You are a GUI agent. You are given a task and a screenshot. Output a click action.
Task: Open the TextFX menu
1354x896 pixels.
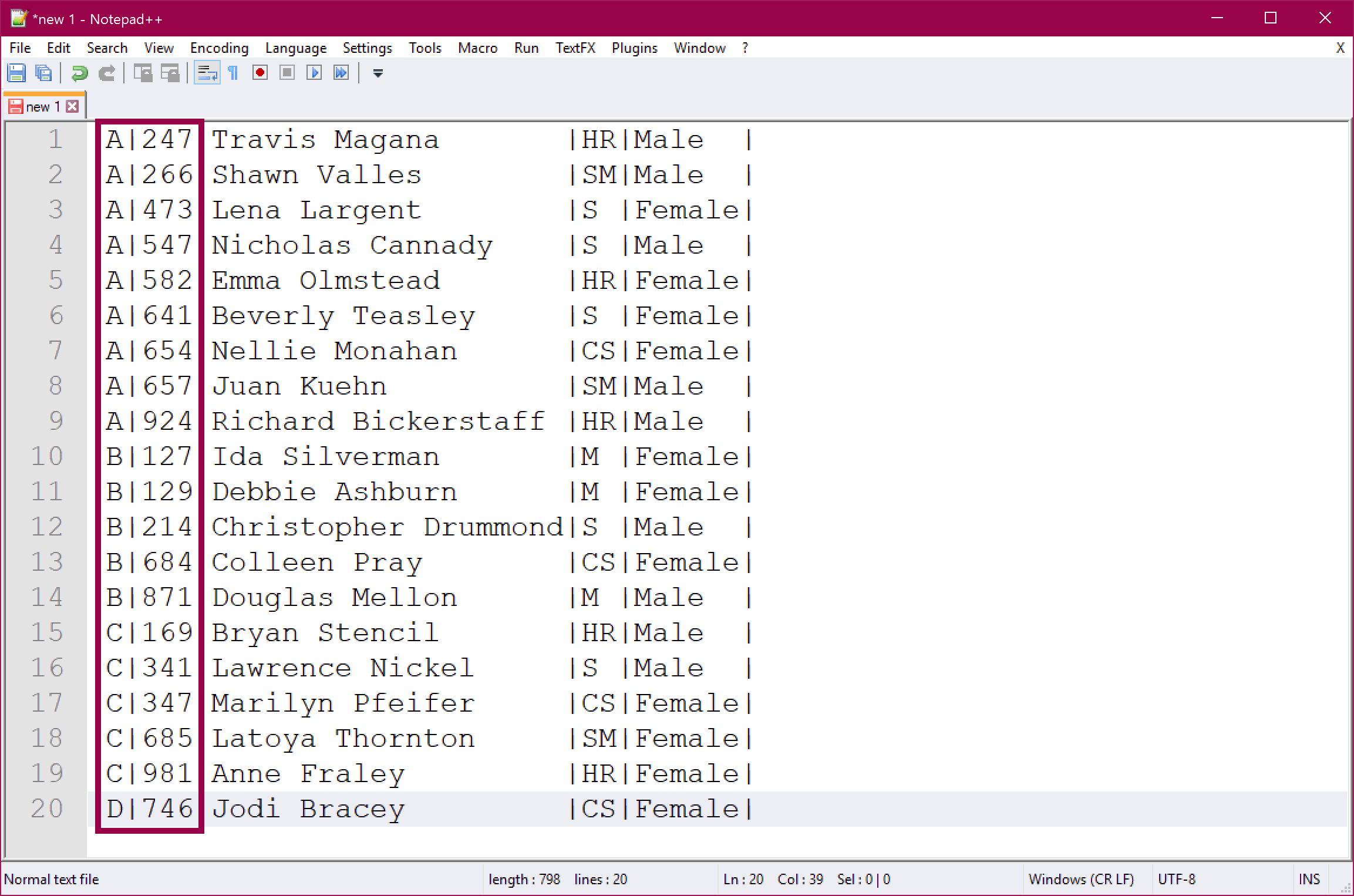(575, 48)
